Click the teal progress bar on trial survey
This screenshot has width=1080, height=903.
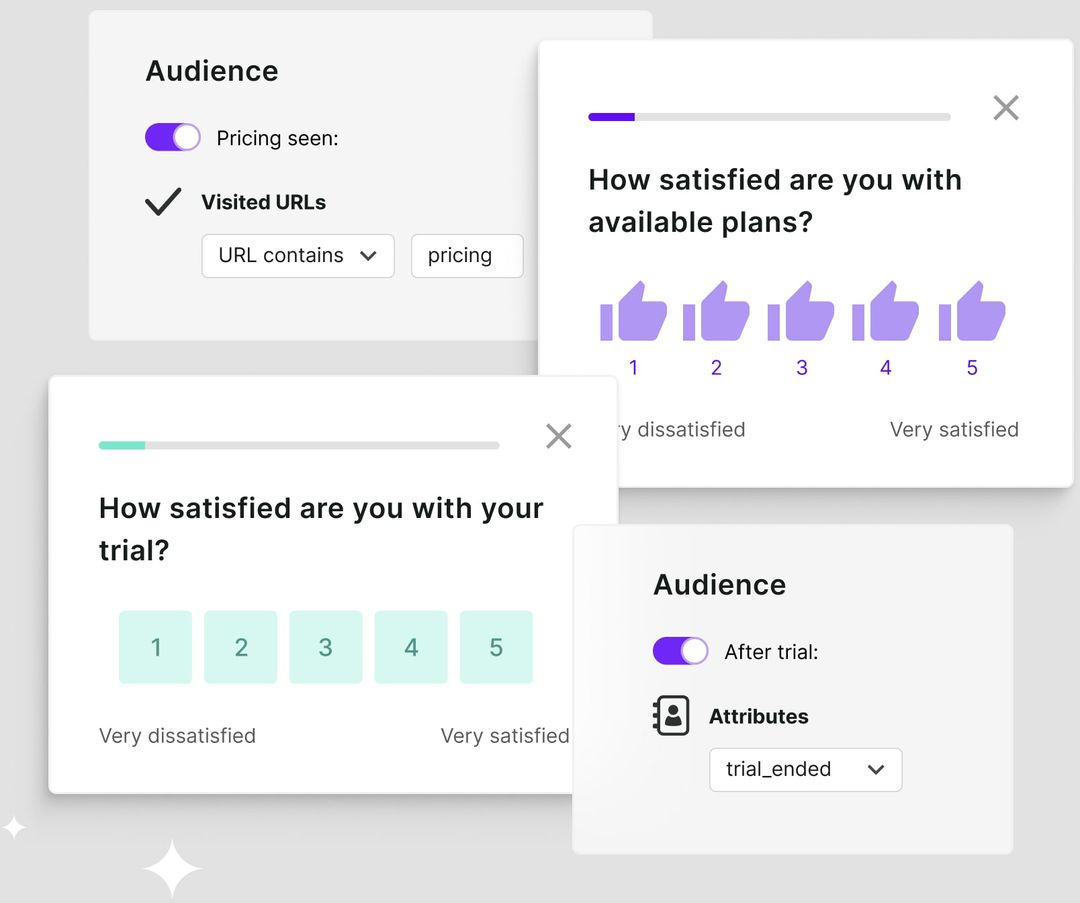120,445
